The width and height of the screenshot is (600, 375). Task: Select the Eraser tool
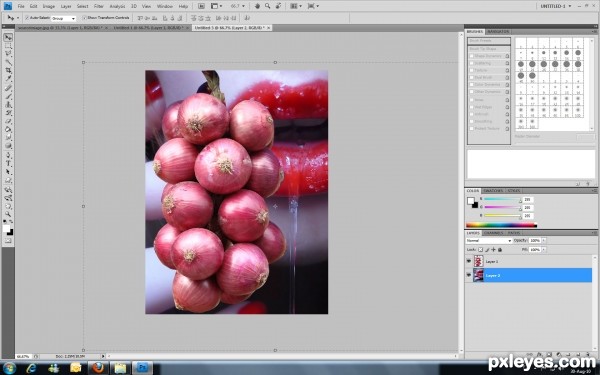pyautogui.click(x=8, y=121)
